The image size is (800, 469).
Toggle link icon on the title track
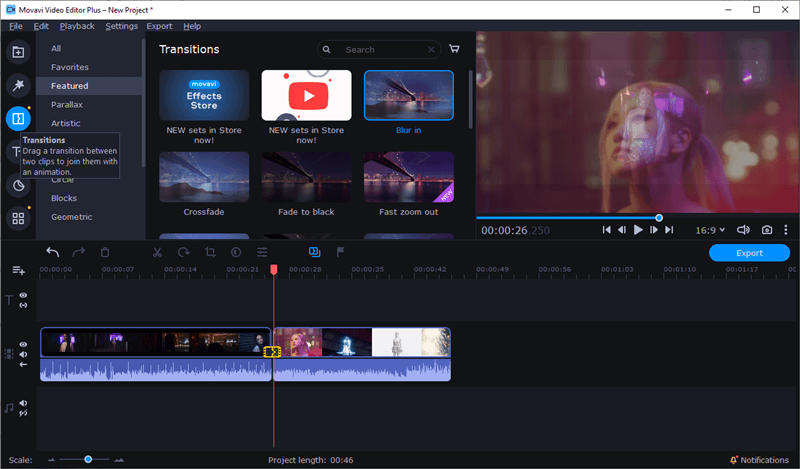23,305
